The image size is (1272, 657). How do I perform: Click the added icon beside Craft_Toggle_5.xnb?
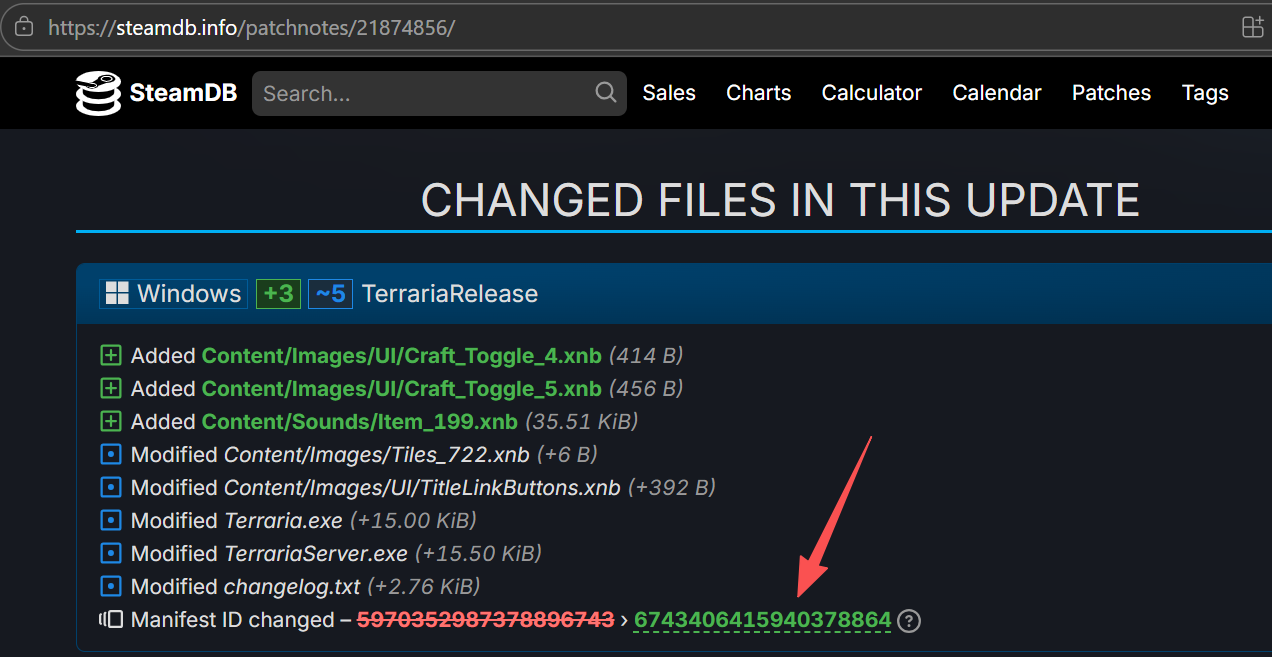tap(111, 389)
